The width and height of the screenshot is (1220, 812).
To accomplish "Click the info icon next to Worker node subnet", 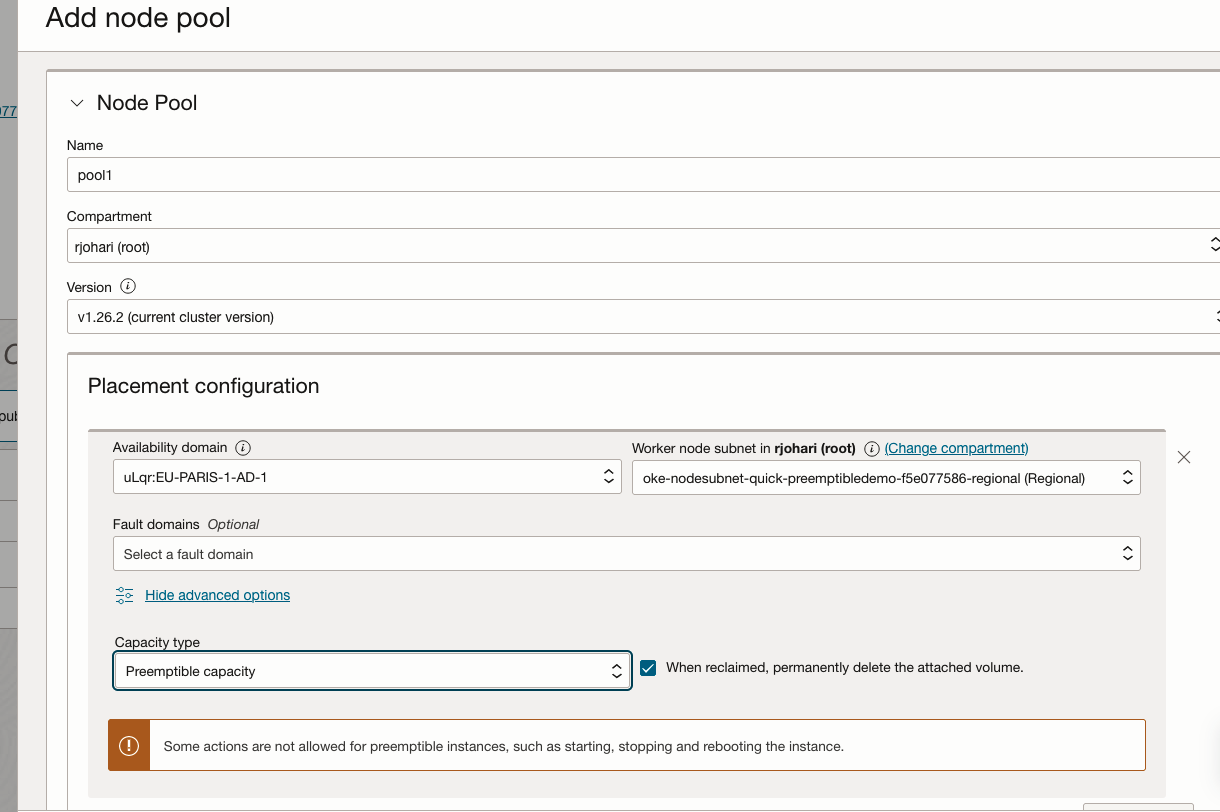I will (x=870, y=448).
